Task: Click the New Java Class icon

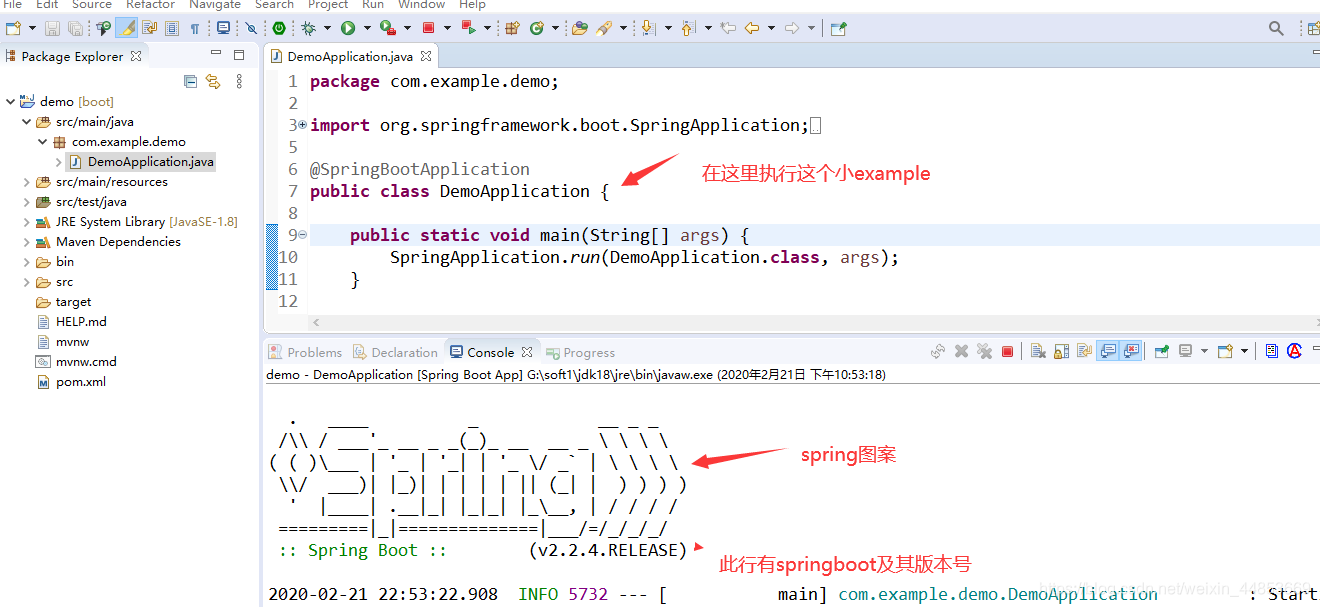Action: click(537, 28)
